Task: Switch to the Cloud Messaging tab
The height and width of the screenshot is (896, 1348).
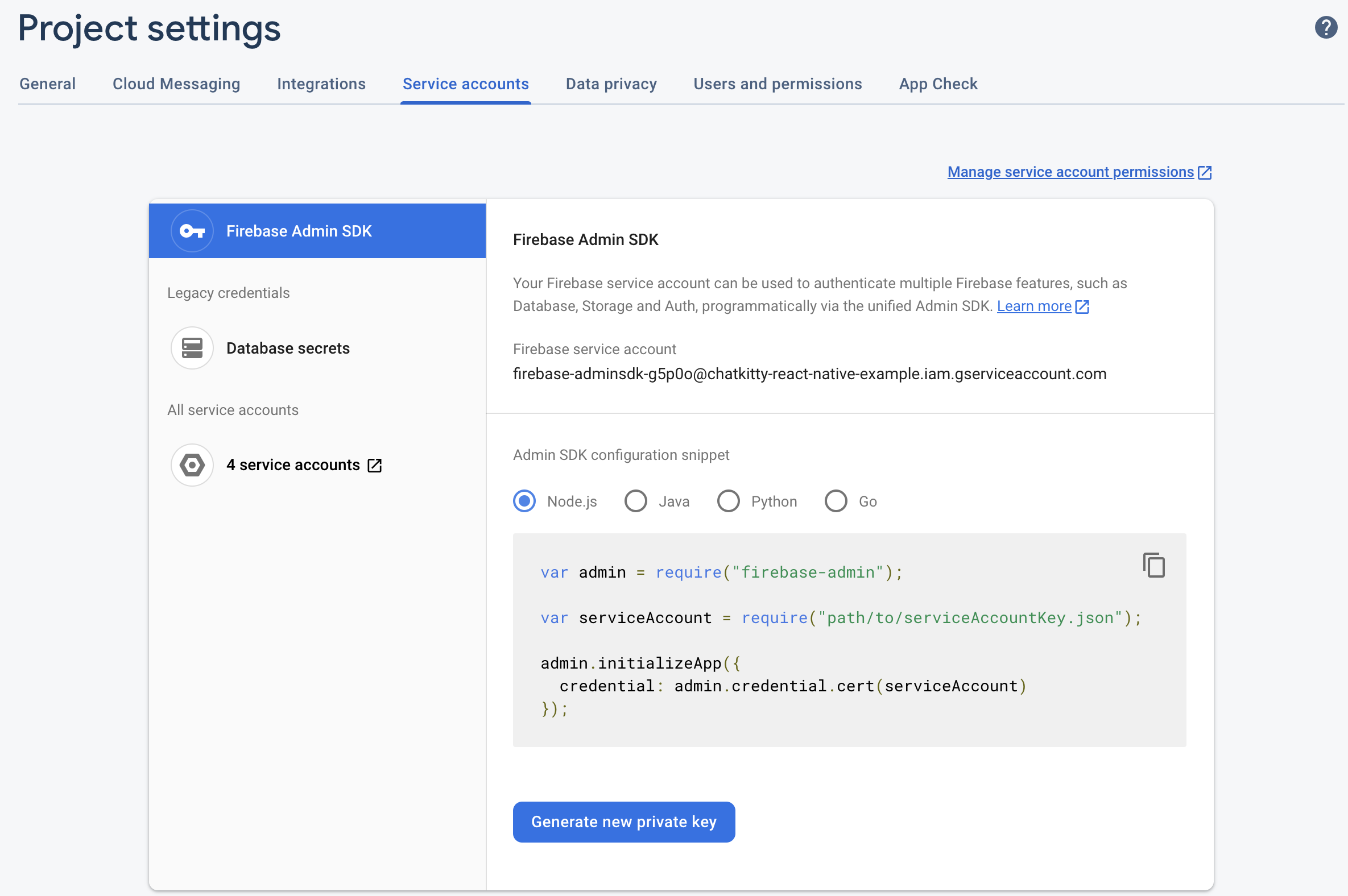Action: click(x=176, y=84)
